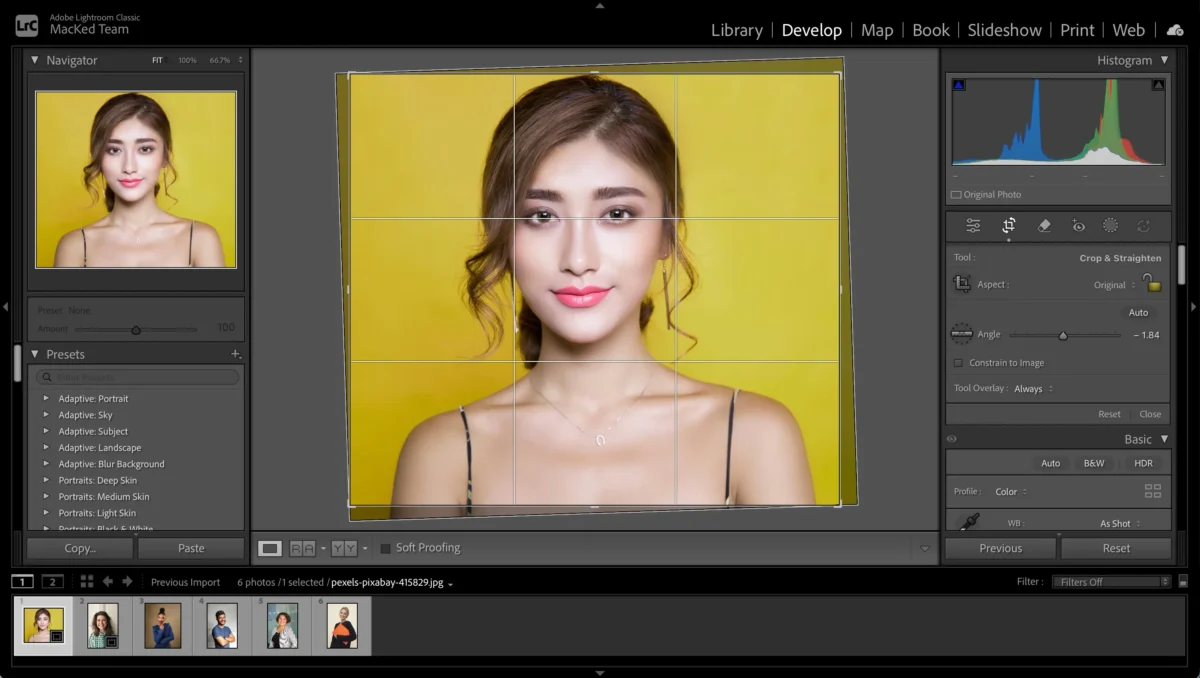Click the Auto straighten button

coord(1138,312)
